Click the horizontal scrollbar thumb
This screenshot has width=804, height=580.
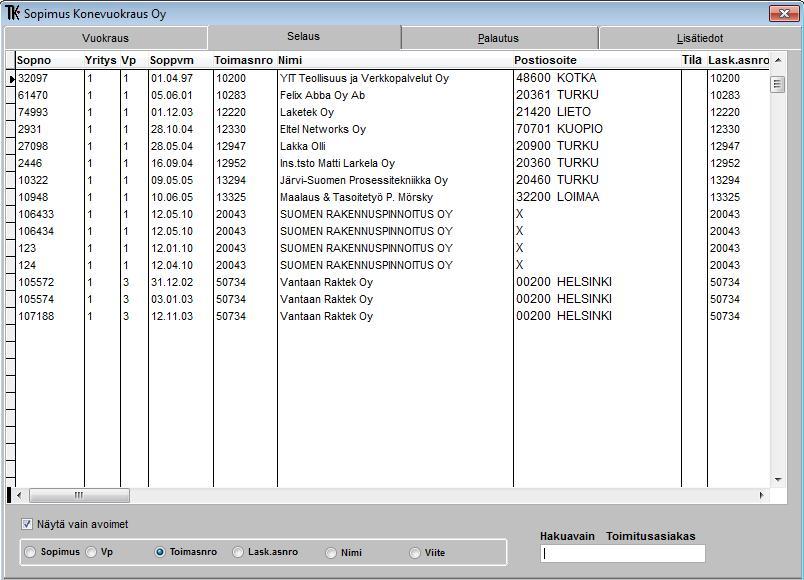[79, 495]
